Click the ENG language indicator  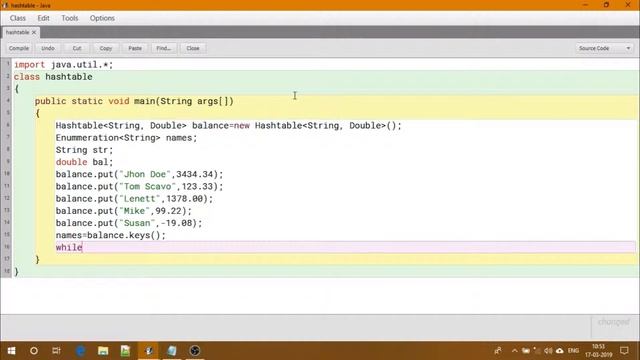573,351
